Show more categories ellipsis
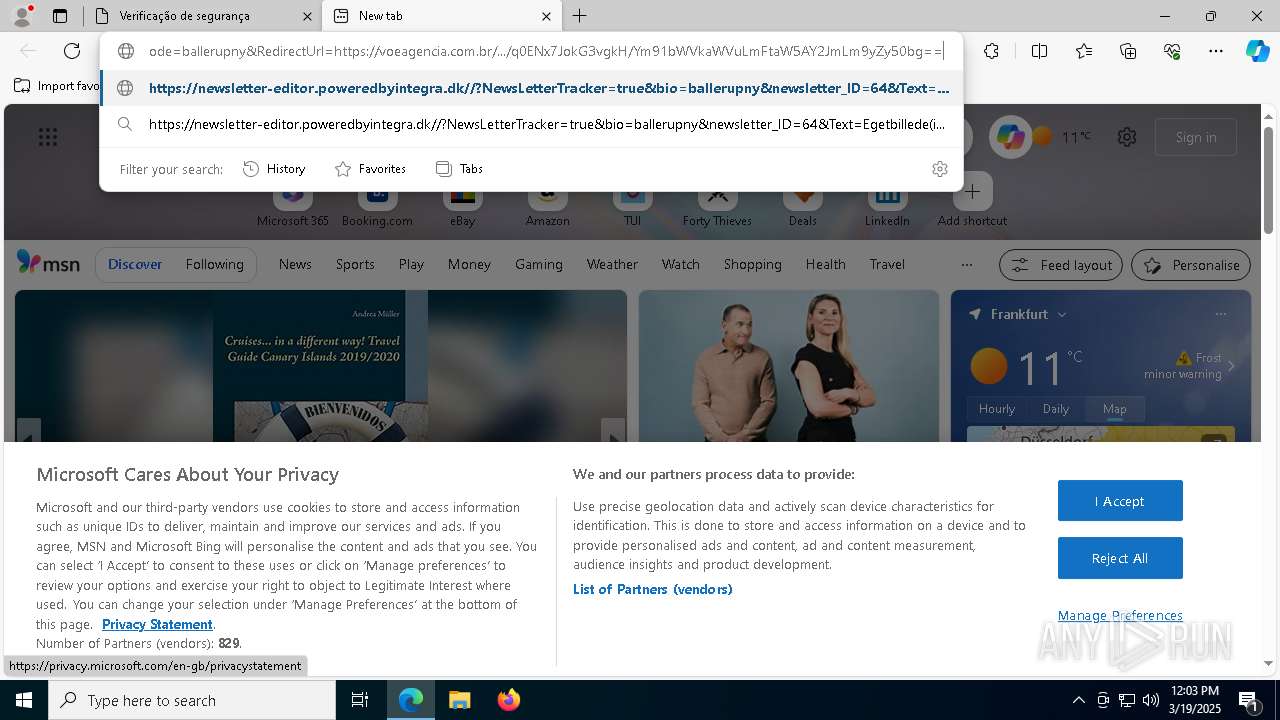The width and height of the screenshot is (1280, 720). coord(966,264)
